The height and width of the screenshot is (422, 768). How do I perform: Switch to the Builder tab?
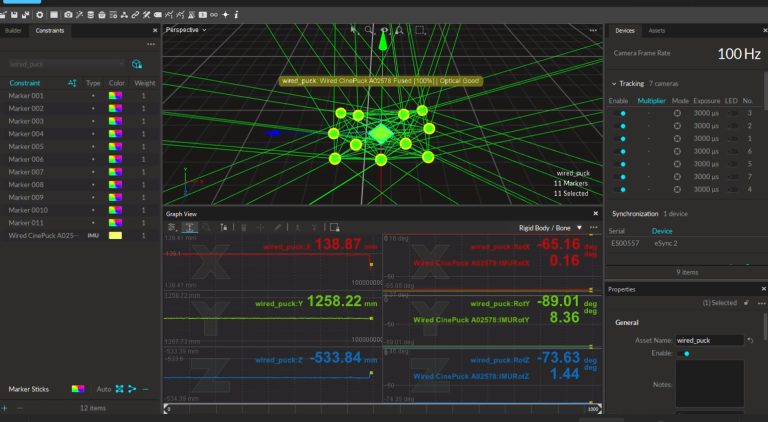(x=14, y=31)
